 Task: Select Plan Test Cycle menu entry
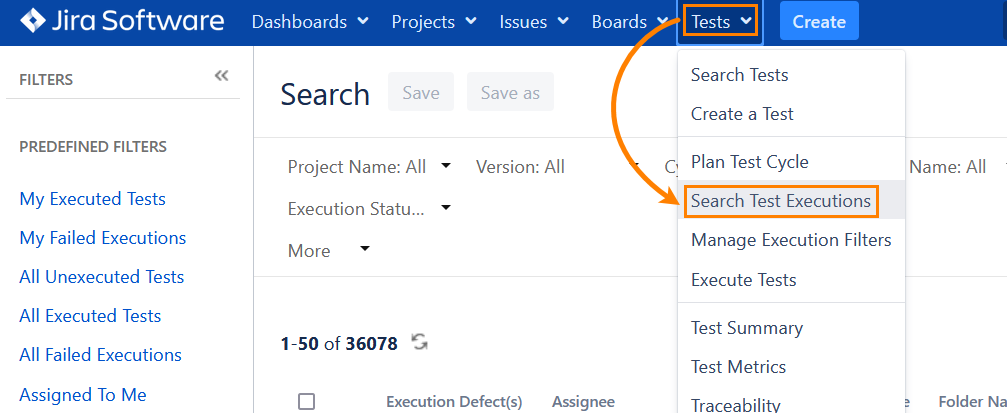[791, 162]
